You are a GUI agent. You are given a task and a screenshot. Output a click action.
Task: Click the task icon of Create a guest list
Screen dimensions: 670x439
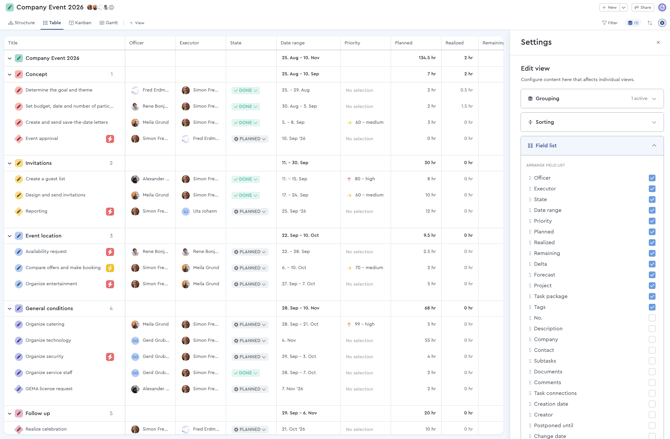(19, 179)
